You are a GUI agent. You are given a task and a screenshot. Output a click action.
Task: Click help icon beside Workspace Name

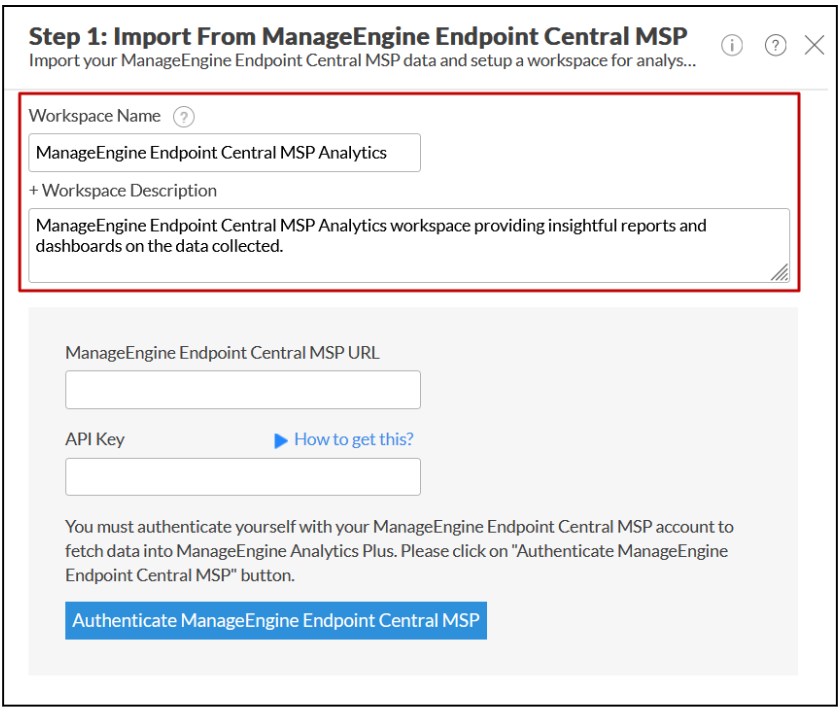point(183,117)
